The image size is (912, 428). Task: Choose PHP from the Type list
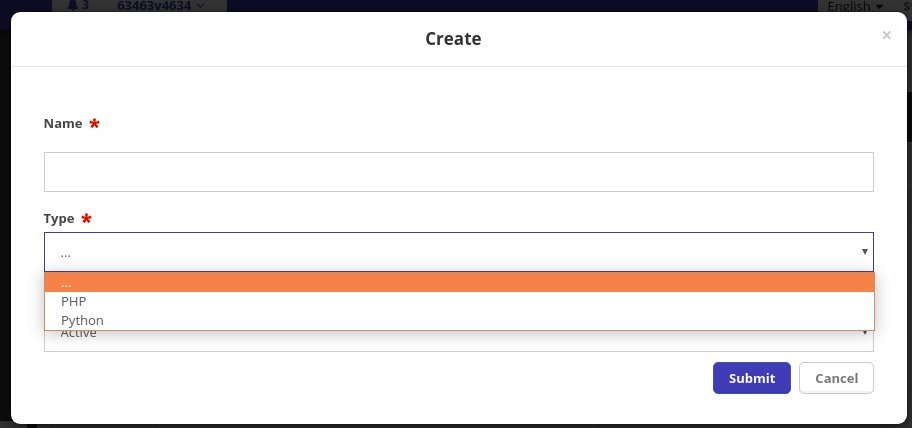pyautogui.click(x=74, y=301)
